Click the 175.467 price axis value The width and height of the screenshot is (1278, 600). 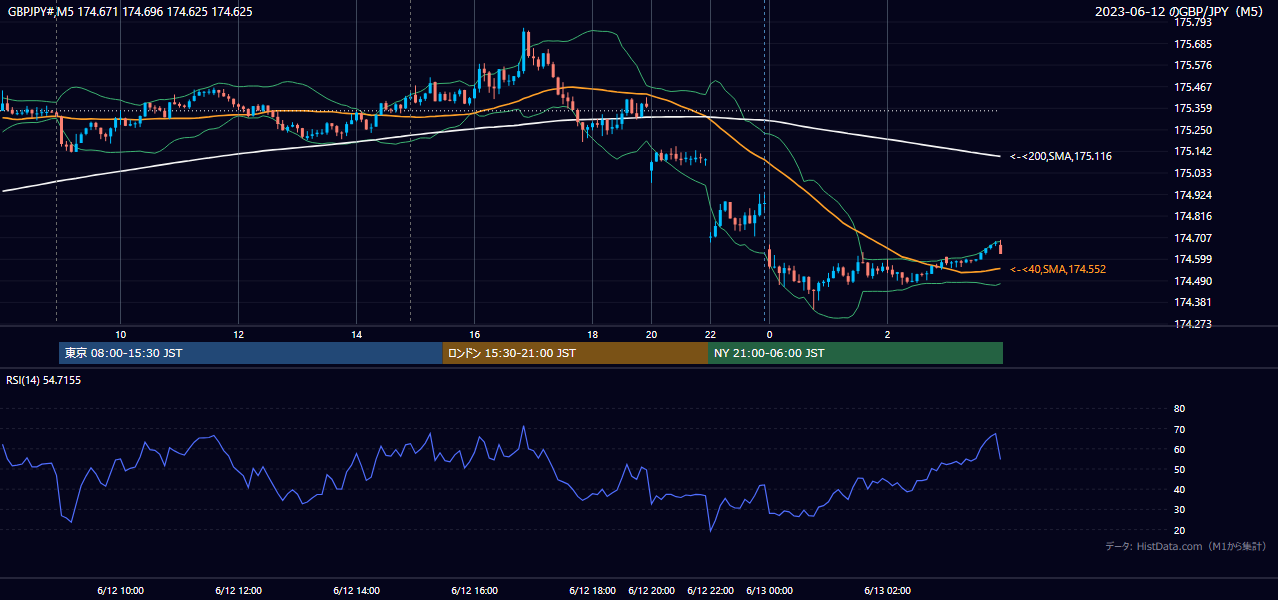click(1192, 87)
